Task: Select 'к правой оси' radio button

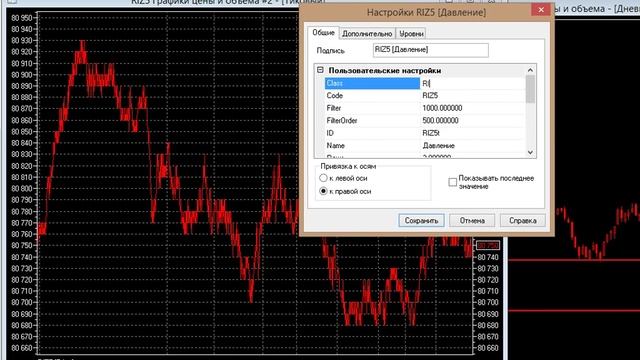Action: pos(323,191)
